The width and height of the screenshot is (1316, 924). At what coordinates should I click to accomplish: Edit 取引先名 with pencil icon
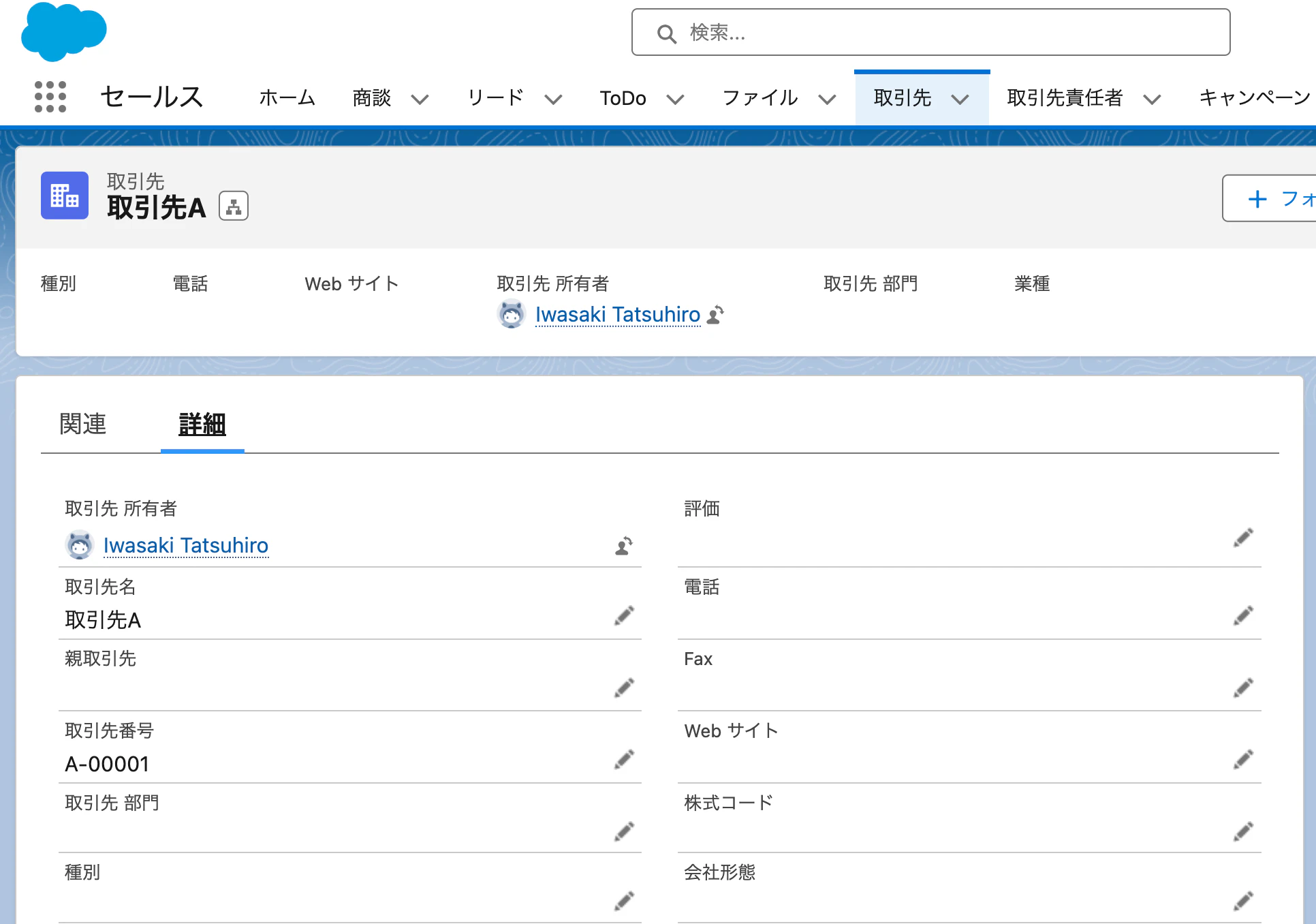tap(624, 615)
